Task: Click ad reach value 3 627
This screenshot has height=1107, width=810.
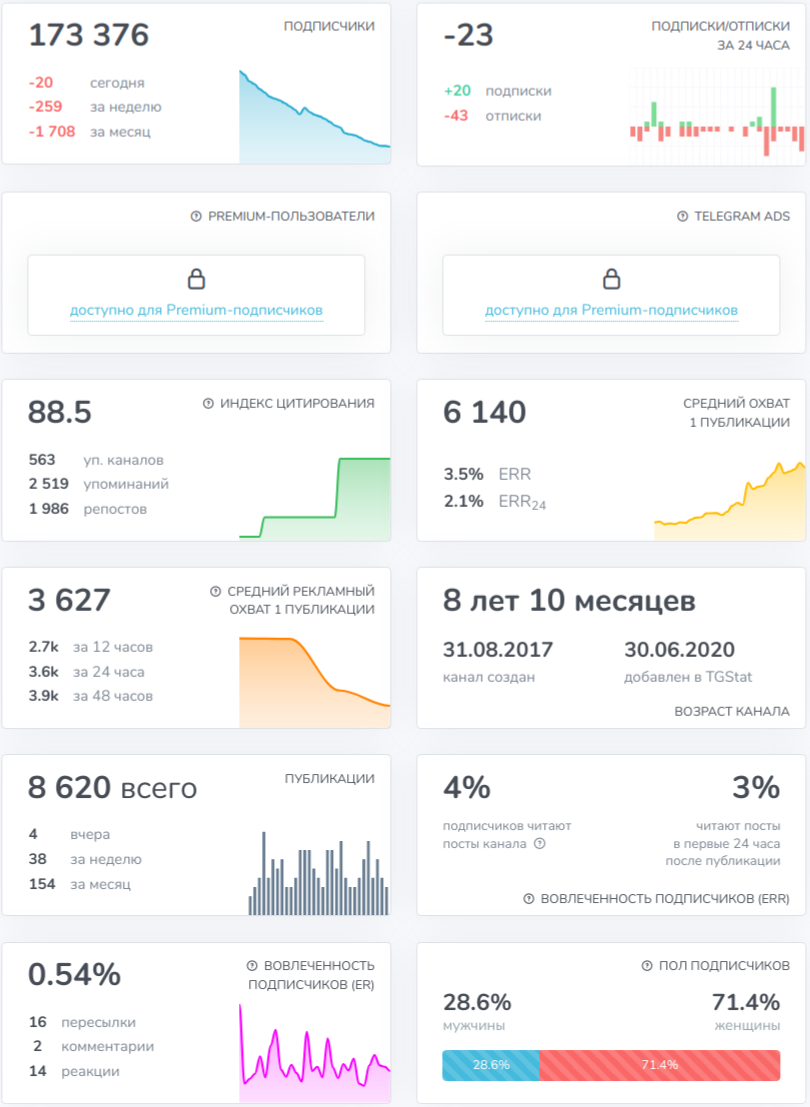Action: point(69,600)
